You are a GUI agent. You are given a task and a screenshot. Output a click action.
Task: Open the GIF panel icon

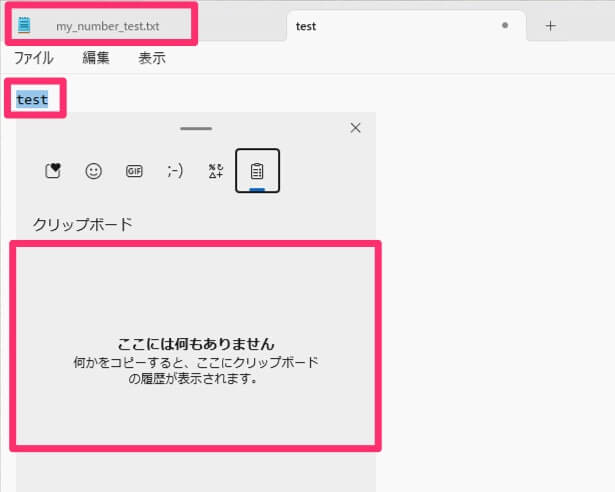[x=134, y=171]
